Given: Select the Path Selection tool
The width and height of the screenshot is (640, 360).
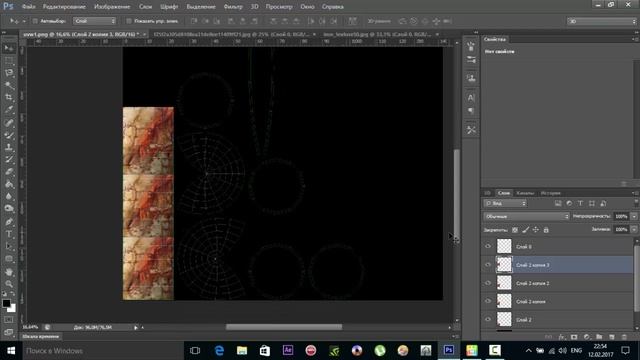Looking at the screenshot, I should coord(9,246).
